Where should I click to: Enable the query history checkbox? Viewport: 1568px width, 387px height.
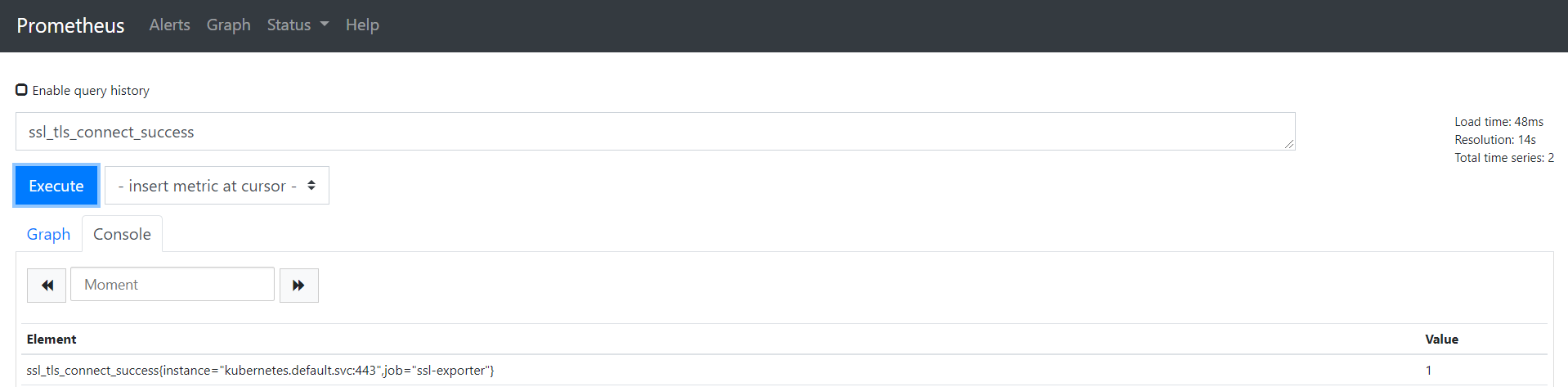[22, 90]
